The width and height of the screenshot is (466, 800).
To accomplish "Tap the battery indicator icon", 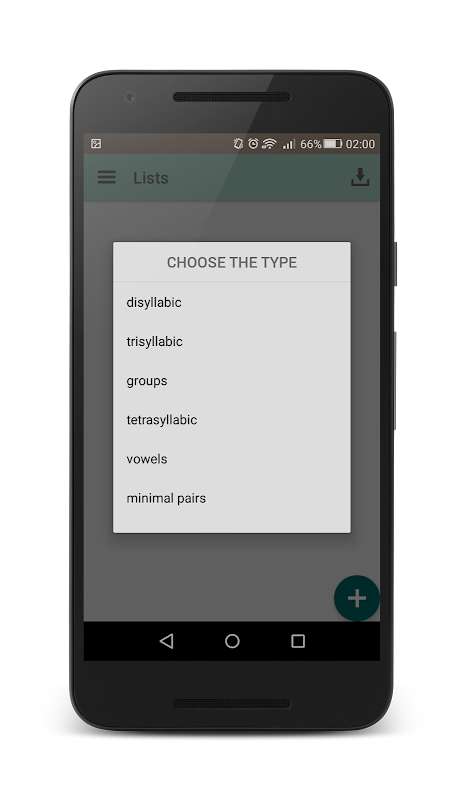I will tap(333, 144).
